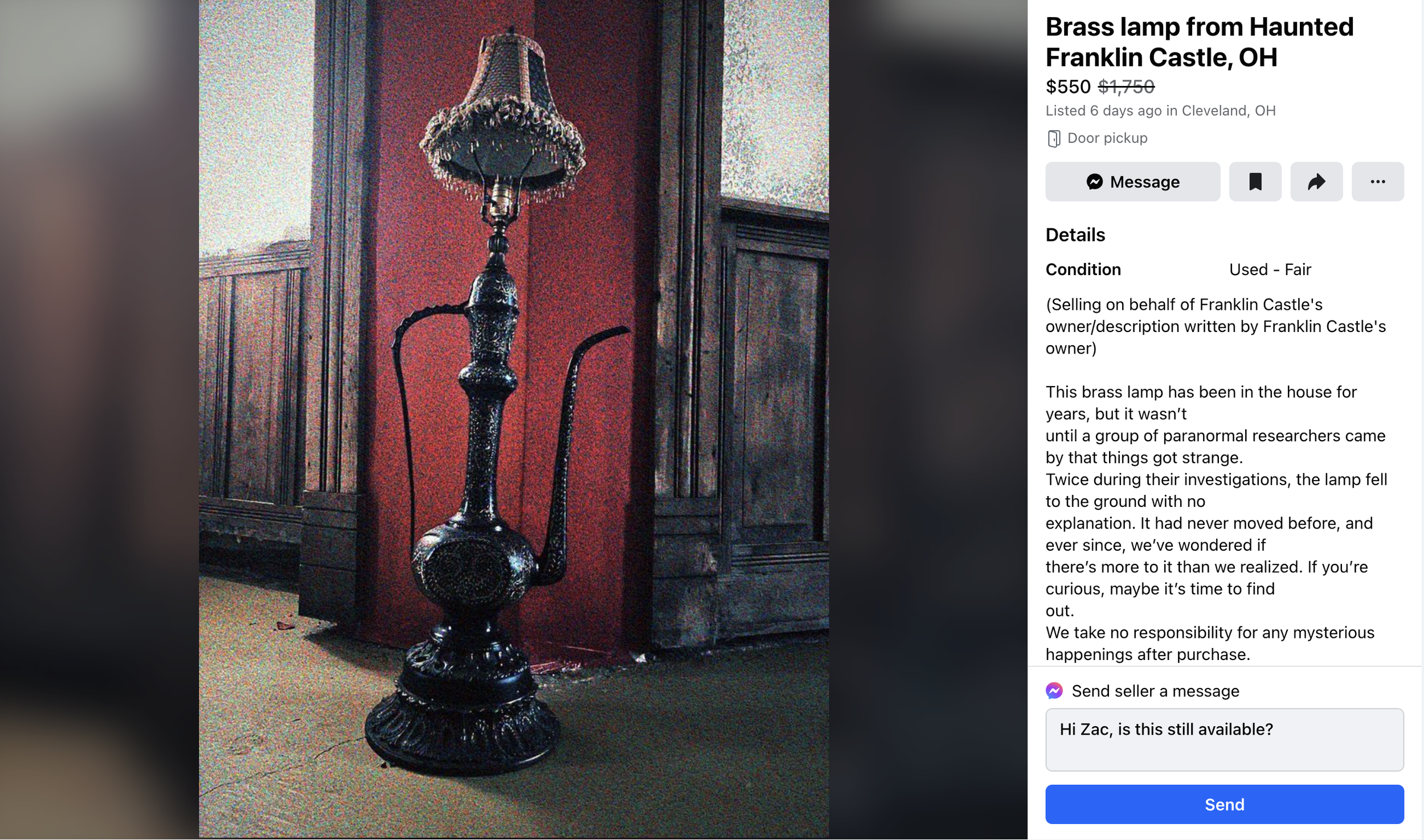Screen dimensions: 1424x840
Task: Click the Message button text label
Action: (x=1145, y=182)
